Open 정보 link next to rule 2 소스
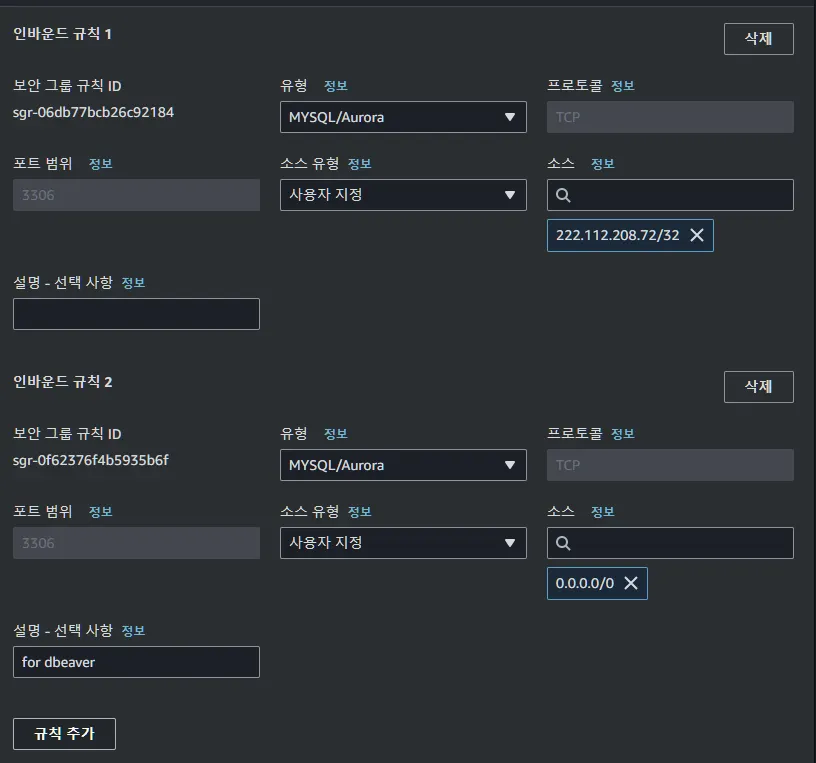The image size is (816, 763). [603, 512]
